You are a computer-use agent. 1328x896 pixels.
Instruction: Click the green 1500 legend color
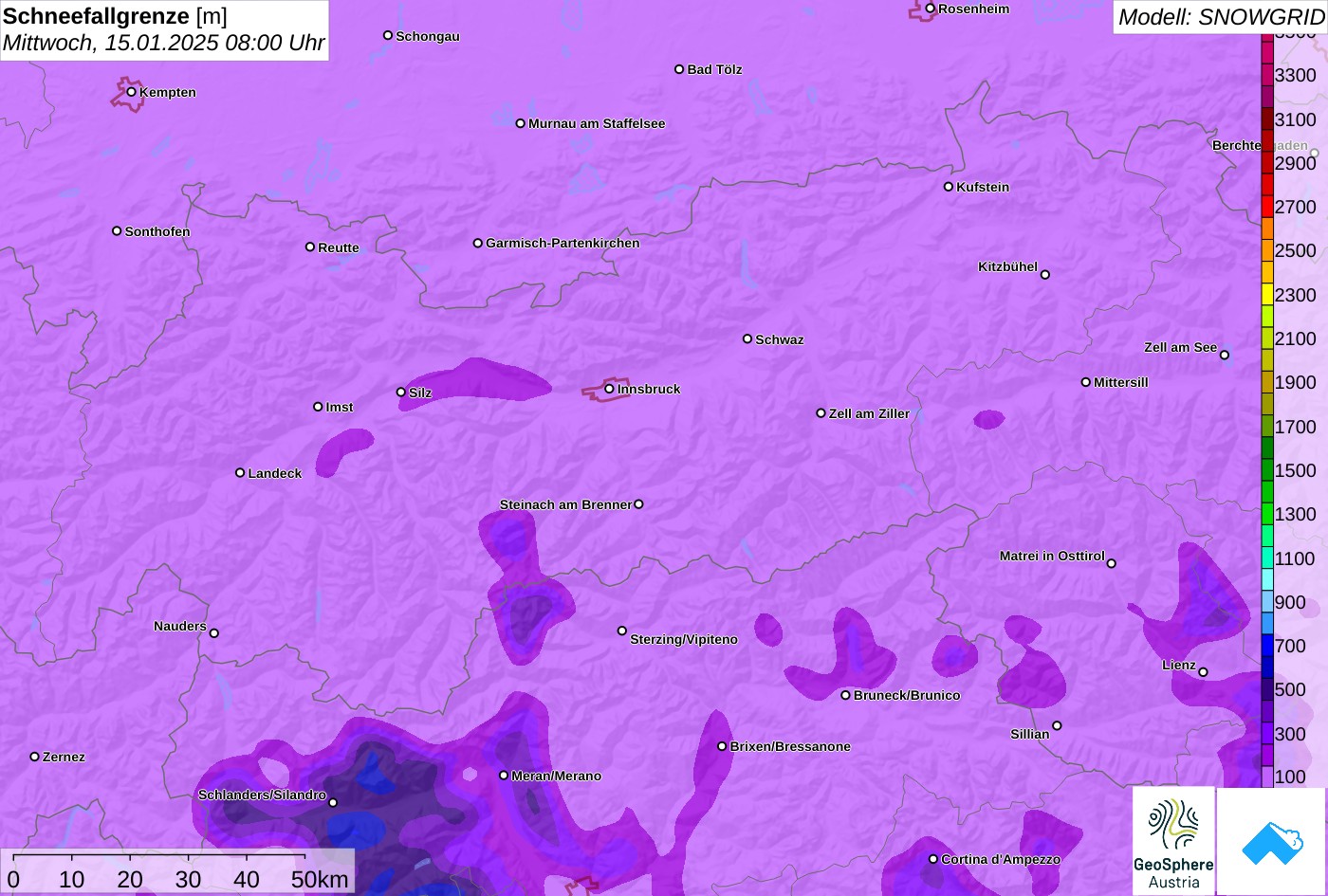click(1267, 470)
